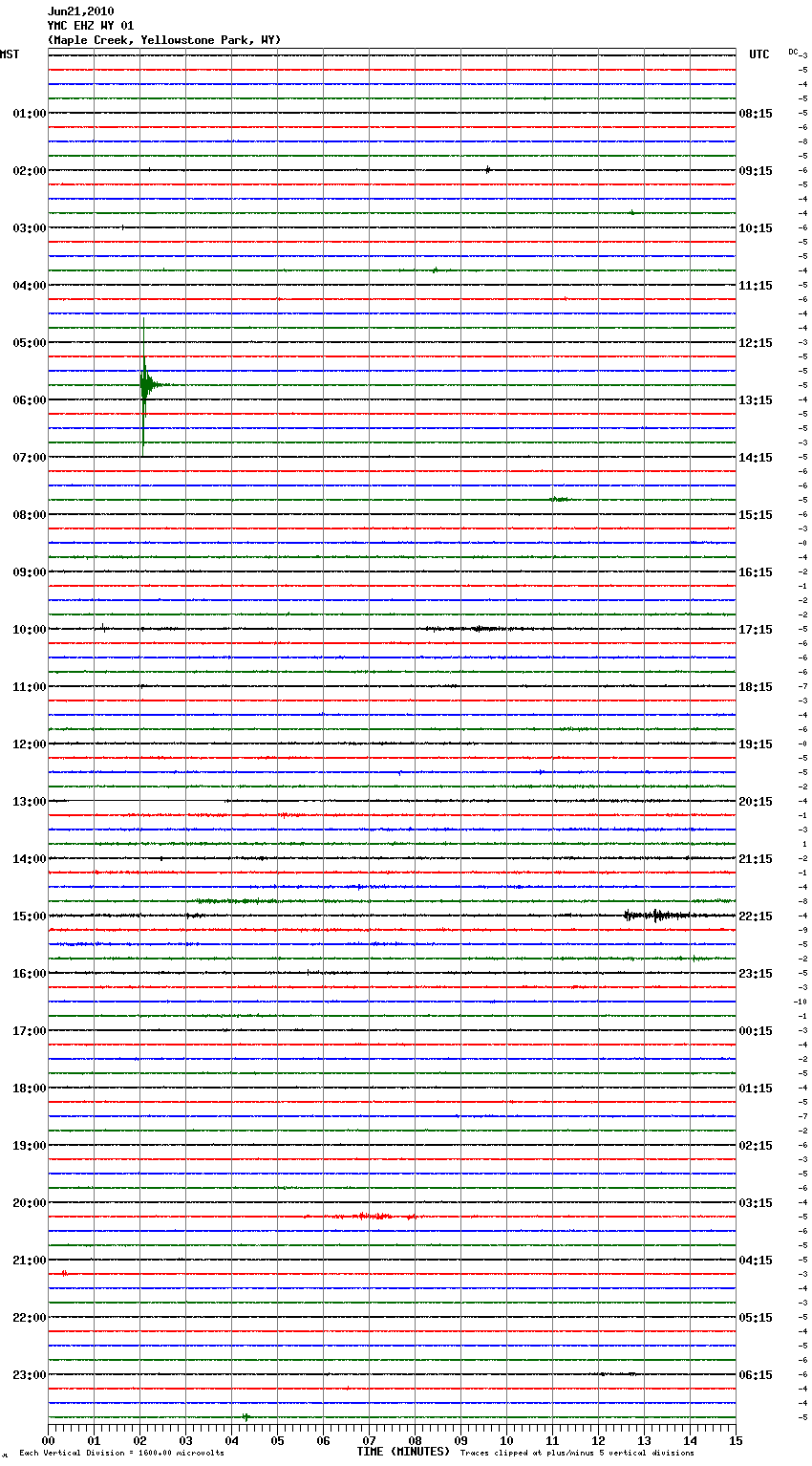Screen dimensions: 812x1466
Task: Click the green blip on the 03:45 trace
Action: 435,270
